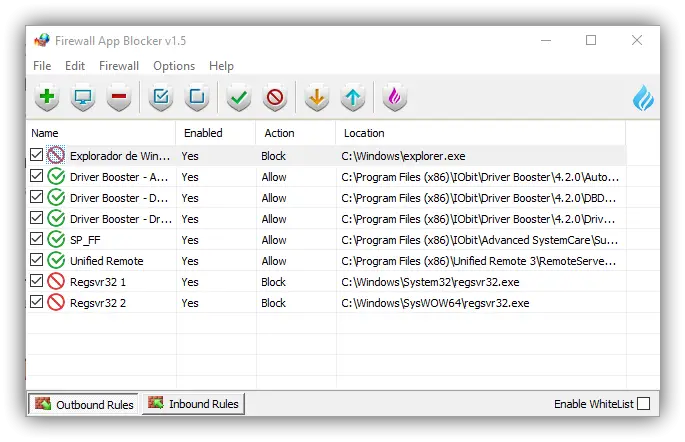Open the Help menu
This screenshot has height=442, width=685.
221,66
